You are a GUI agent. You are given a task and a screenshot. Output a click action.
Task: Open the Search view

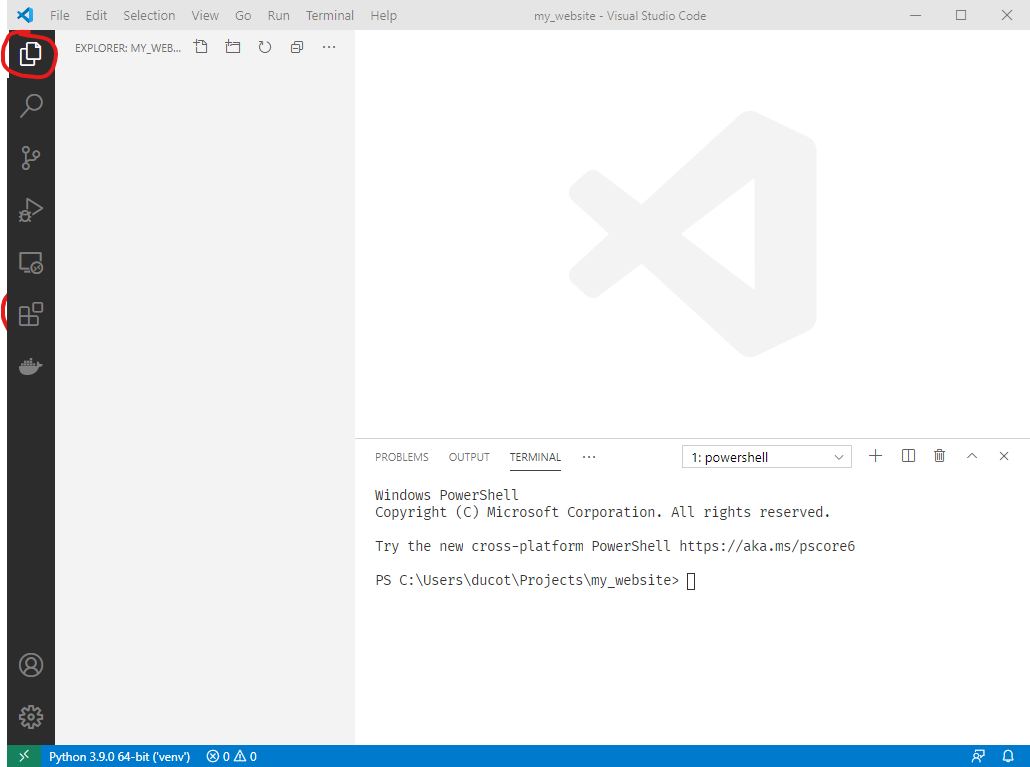coord(30,105)
